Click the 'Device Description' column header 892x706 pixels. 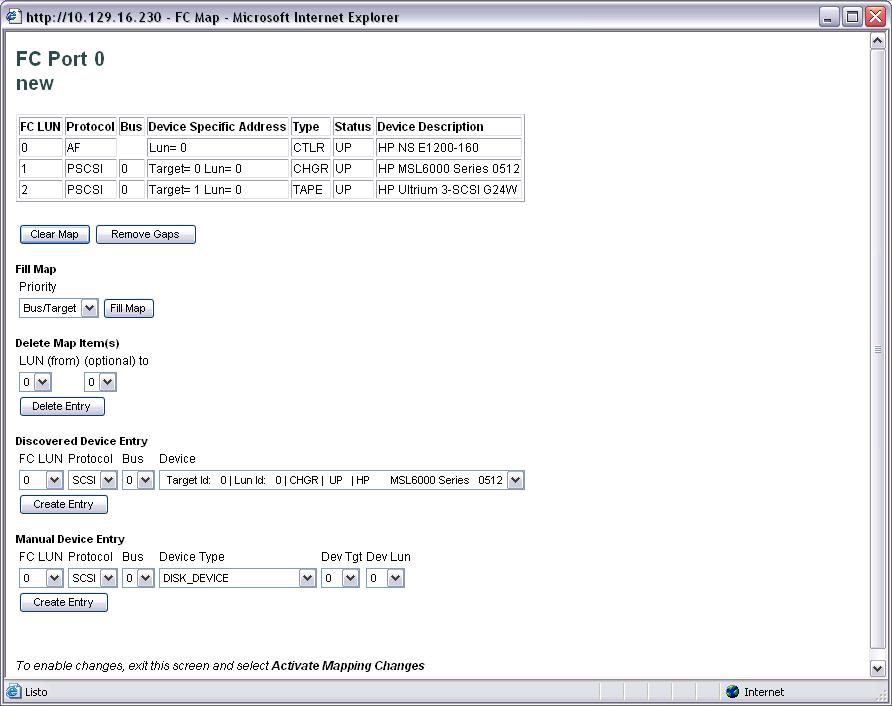(x=449, y=127)
